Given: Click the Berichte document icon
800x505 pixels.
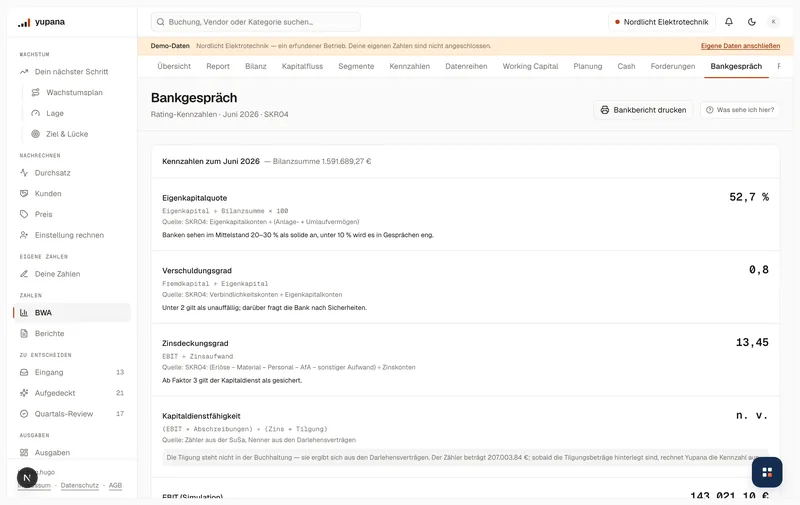Looking at the screenshot, I should [x=24, y=334].
